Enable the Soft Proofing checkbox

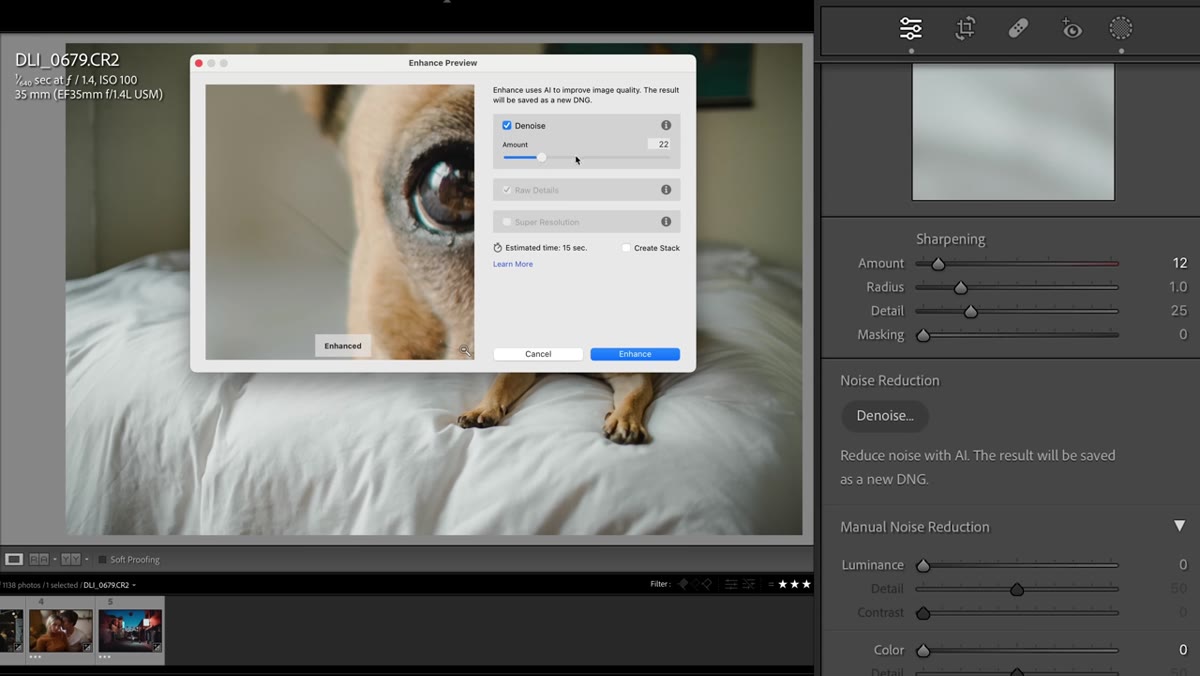(102, 559)
